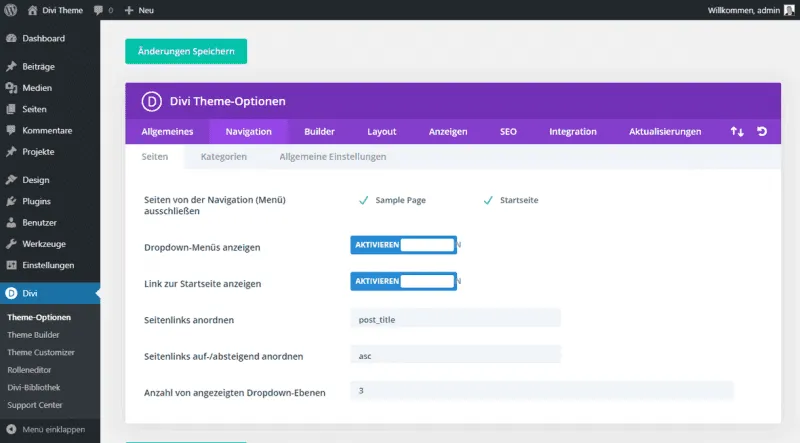Go to the Anzeigen tab
Screen dimensions: 800x443
[448, 132]
